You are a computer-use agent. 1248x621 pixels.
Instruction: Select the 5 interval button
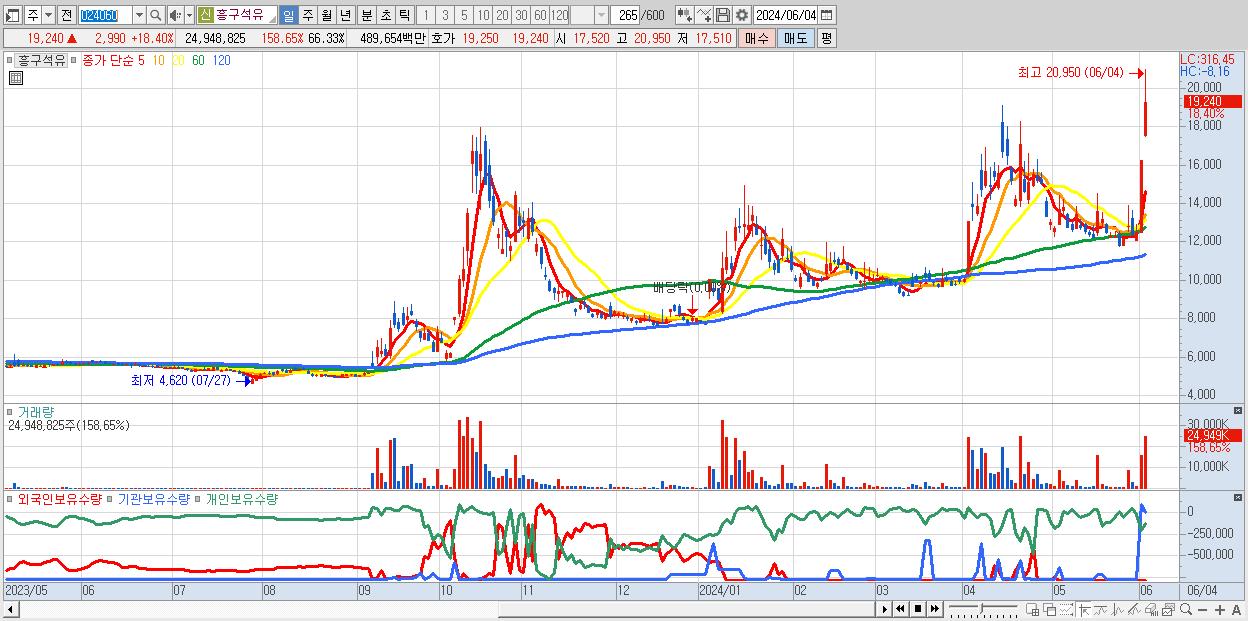(x=464, y=15)
